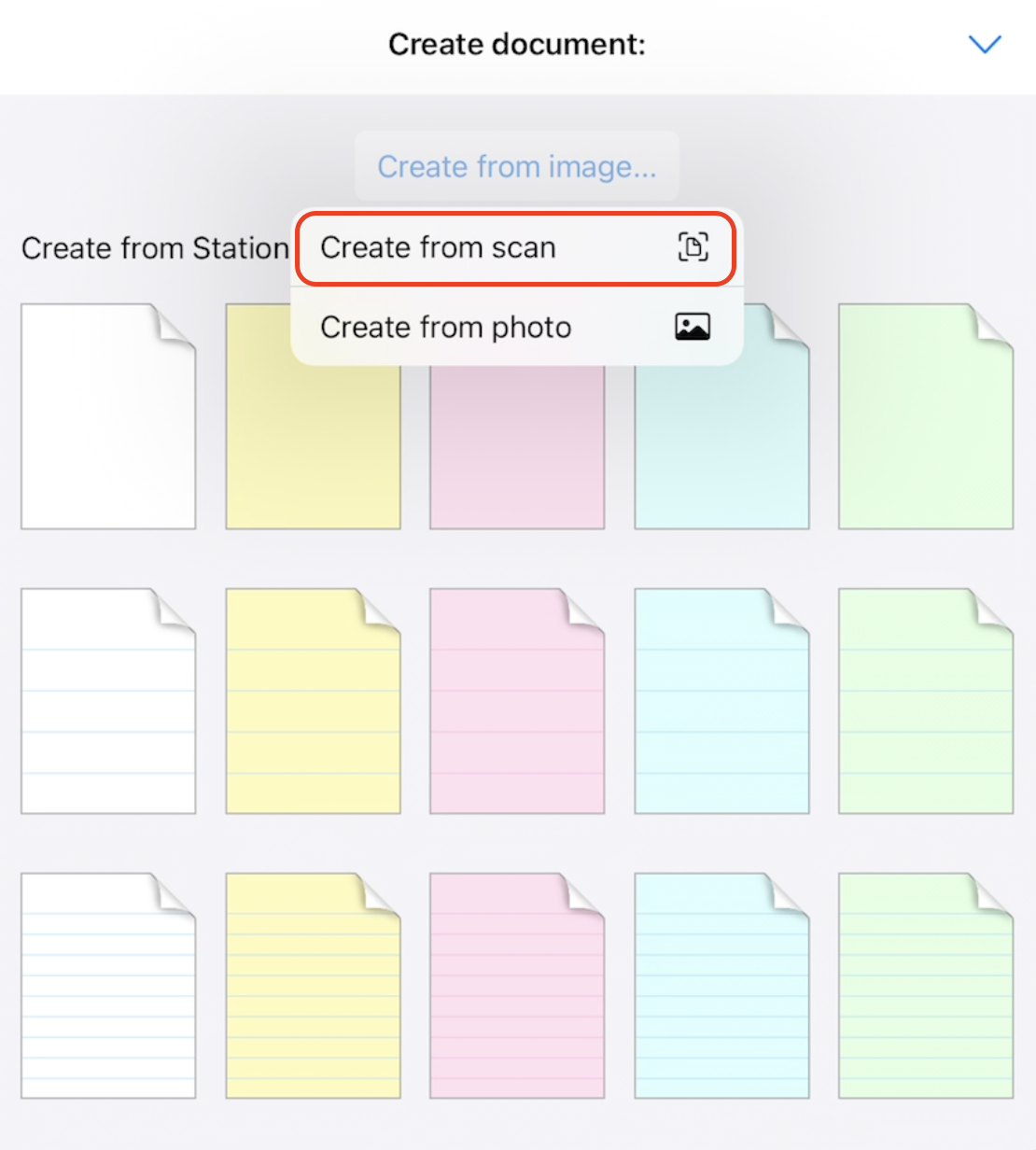Choose the wide-lined cyan paper template
Screen dimensions: 1036x1150
(x=721, y=700)
